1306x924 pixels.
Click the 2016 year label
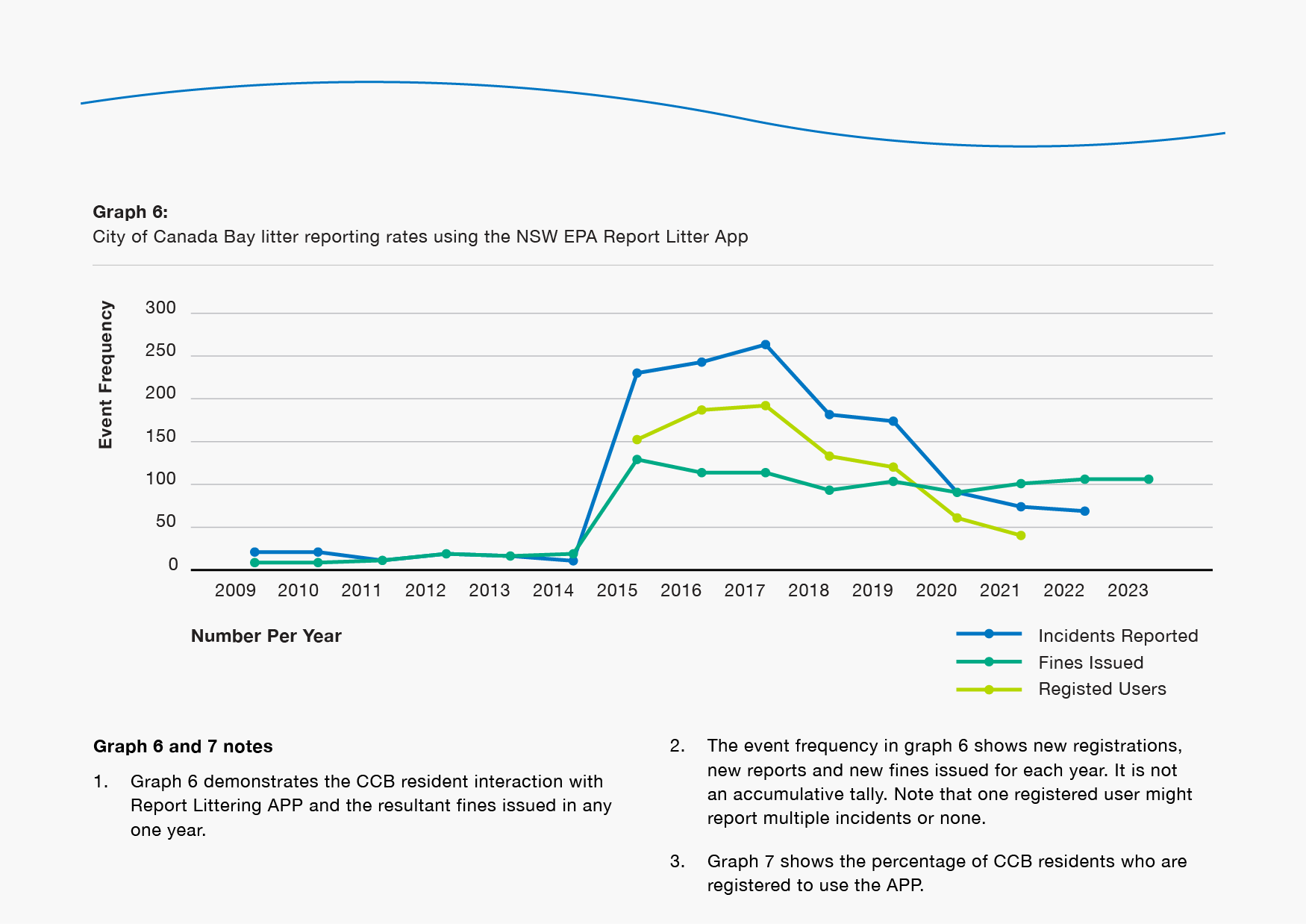point(681,590)
